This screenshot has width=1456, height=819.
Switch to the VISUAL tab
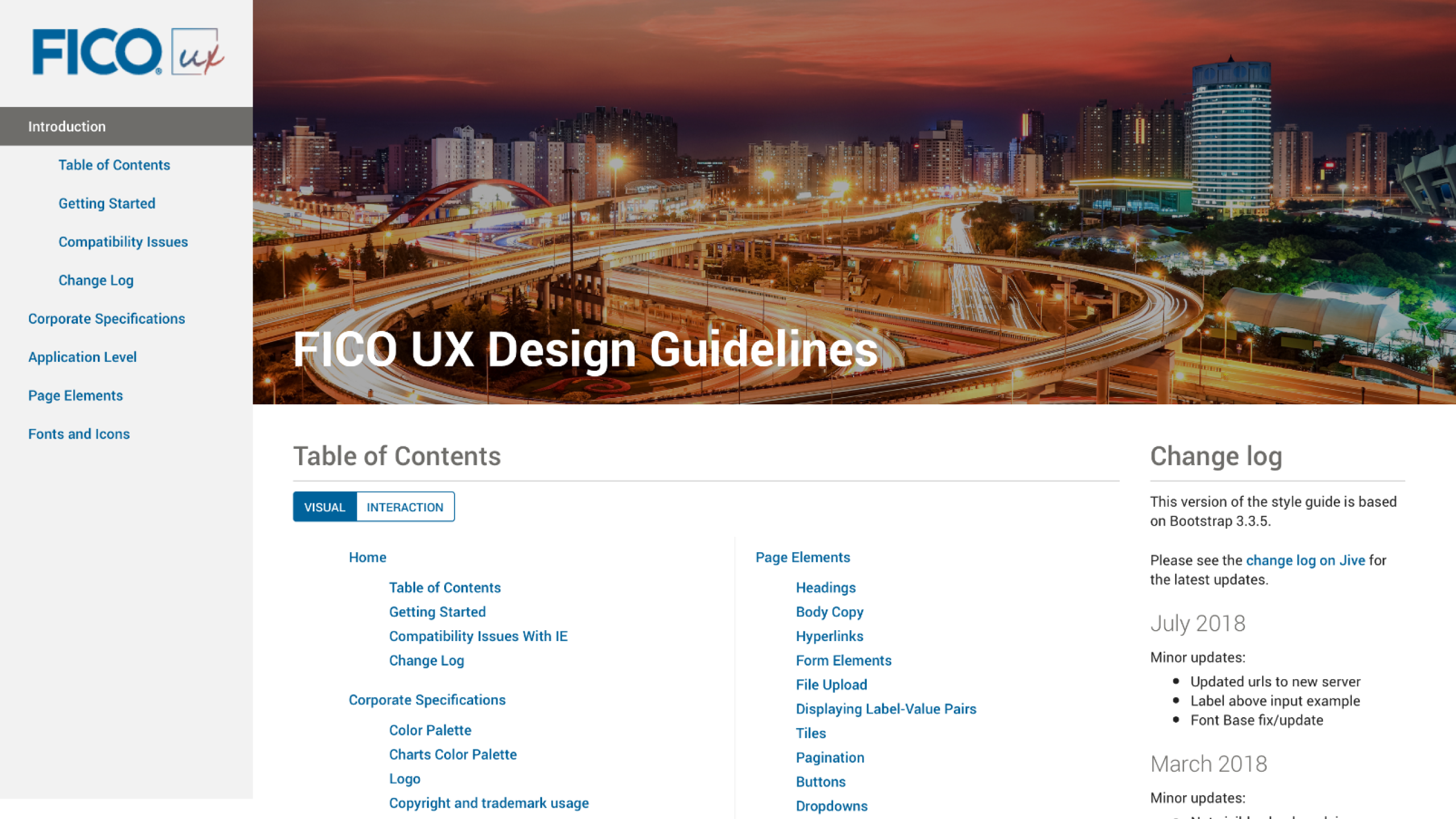[325, 507]
